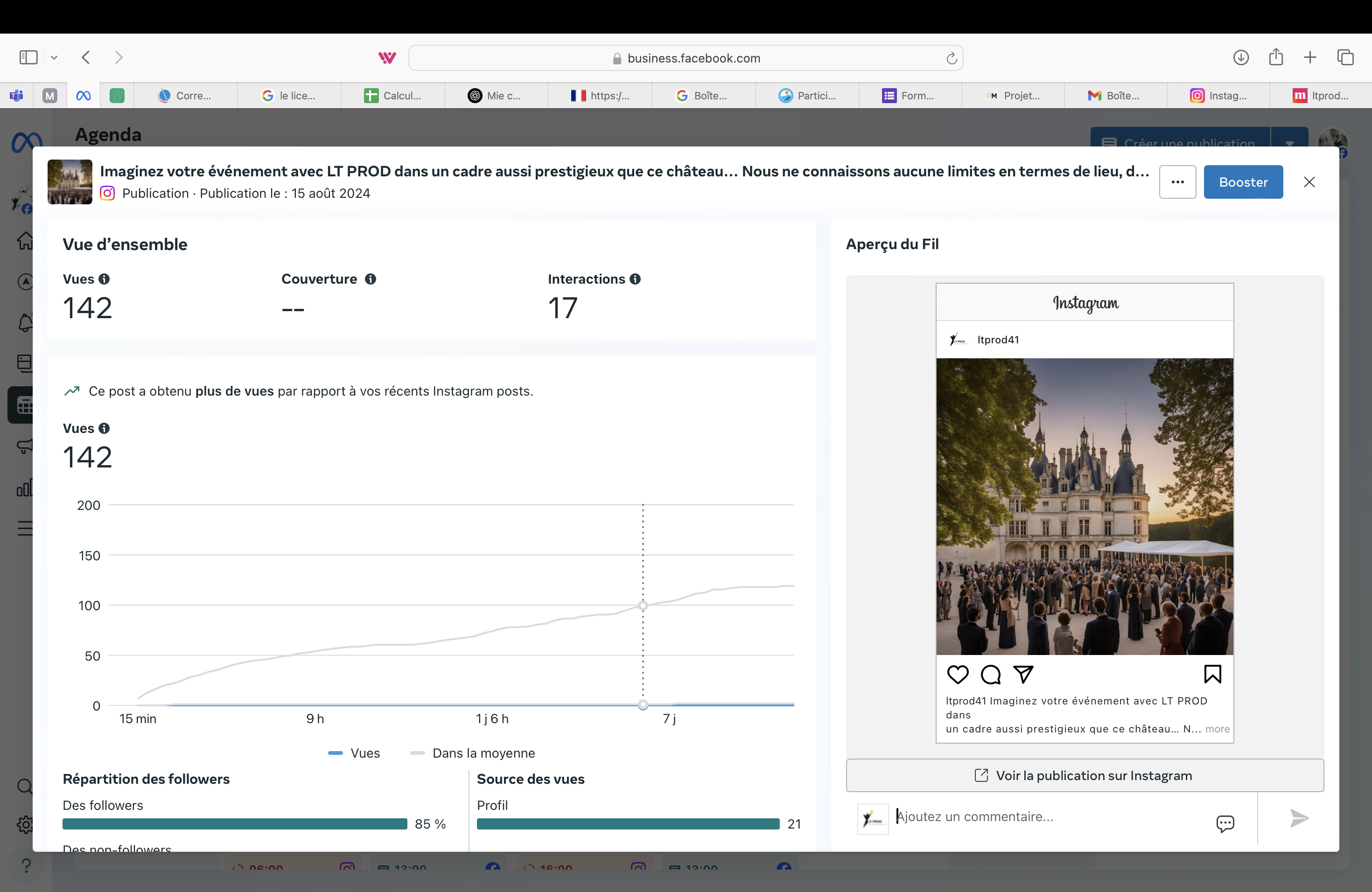Screen dimensions: 1372x892
Task: Open Voir la publication sur Instagram
Action: (1085, 776)
